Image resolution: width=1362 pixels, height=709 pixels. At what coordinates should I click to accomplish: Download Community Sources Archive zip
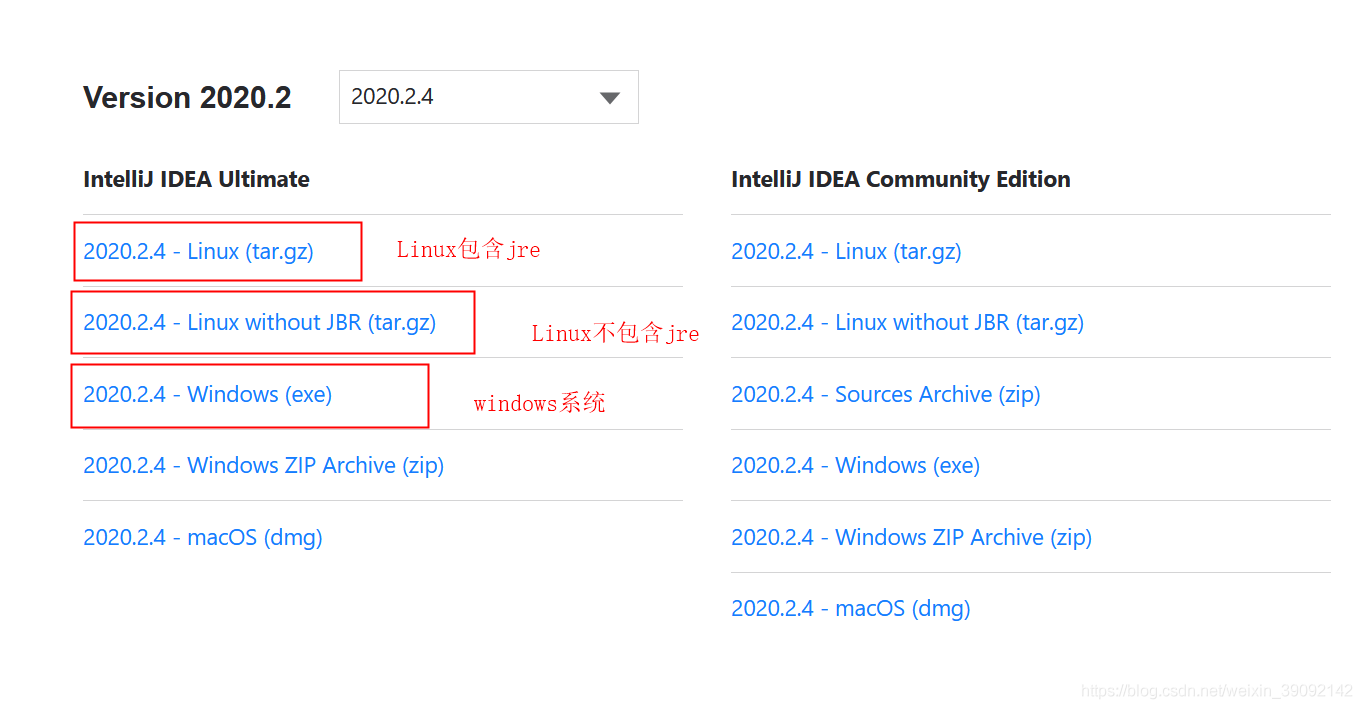[x=886, y=394]
